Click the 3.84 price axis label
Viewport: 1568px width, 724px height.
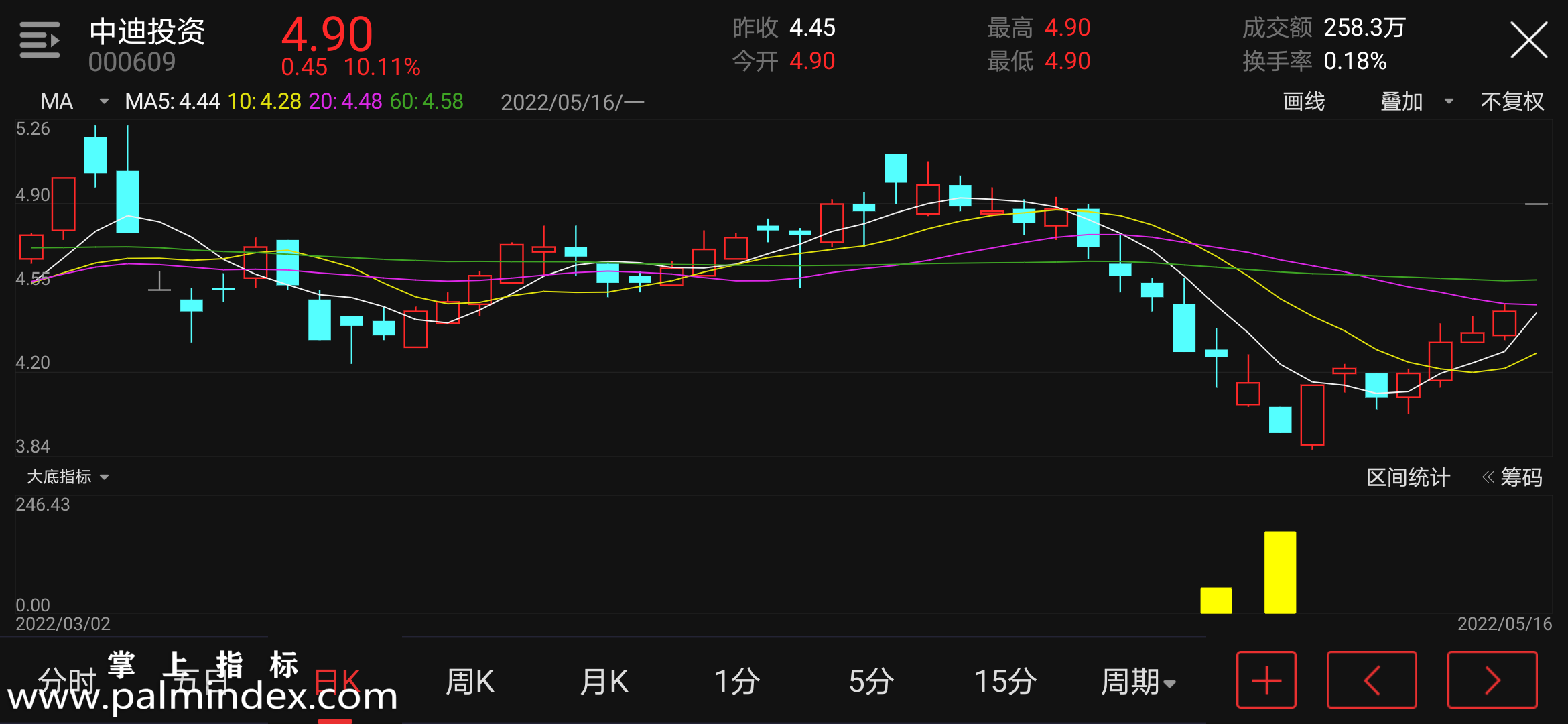point(33,446)
